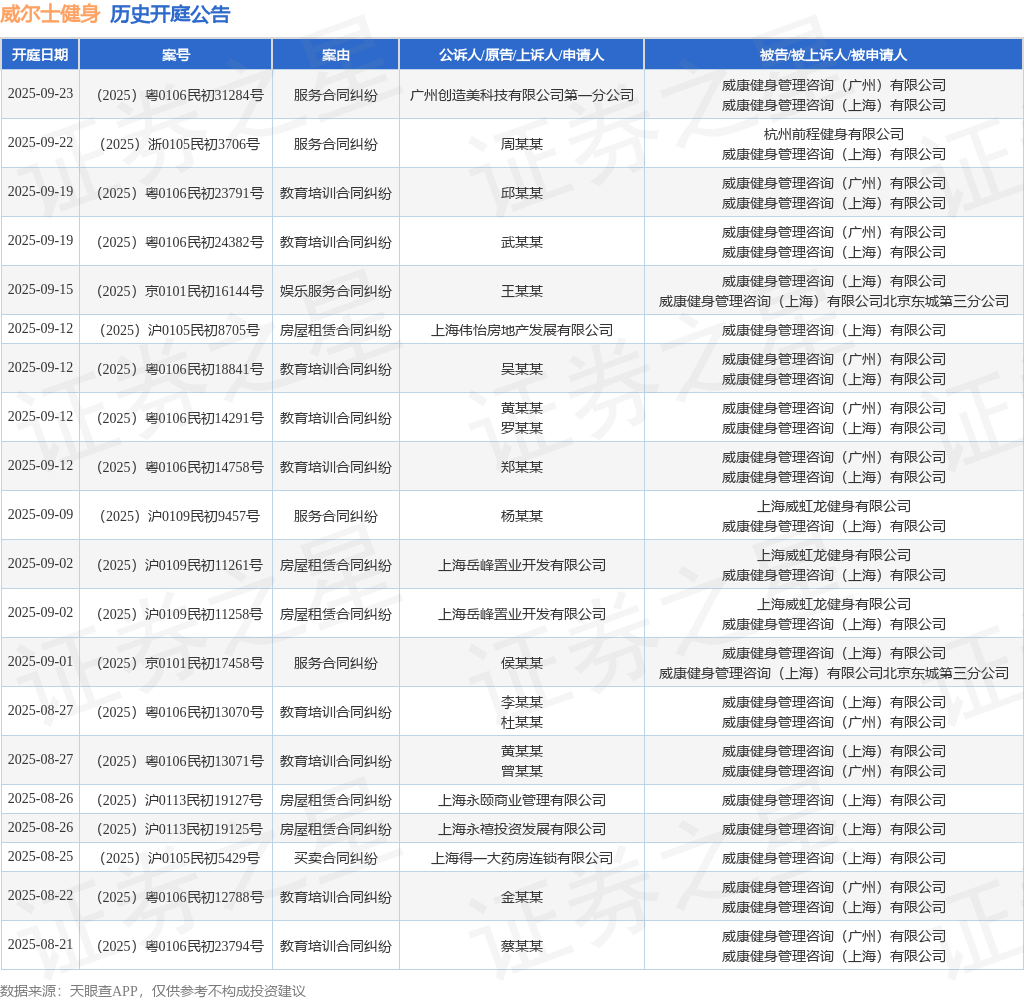This screenshot has width=1024, height=1000.
Task: Click plaintiff 杜某某
Action: point(522,722)
